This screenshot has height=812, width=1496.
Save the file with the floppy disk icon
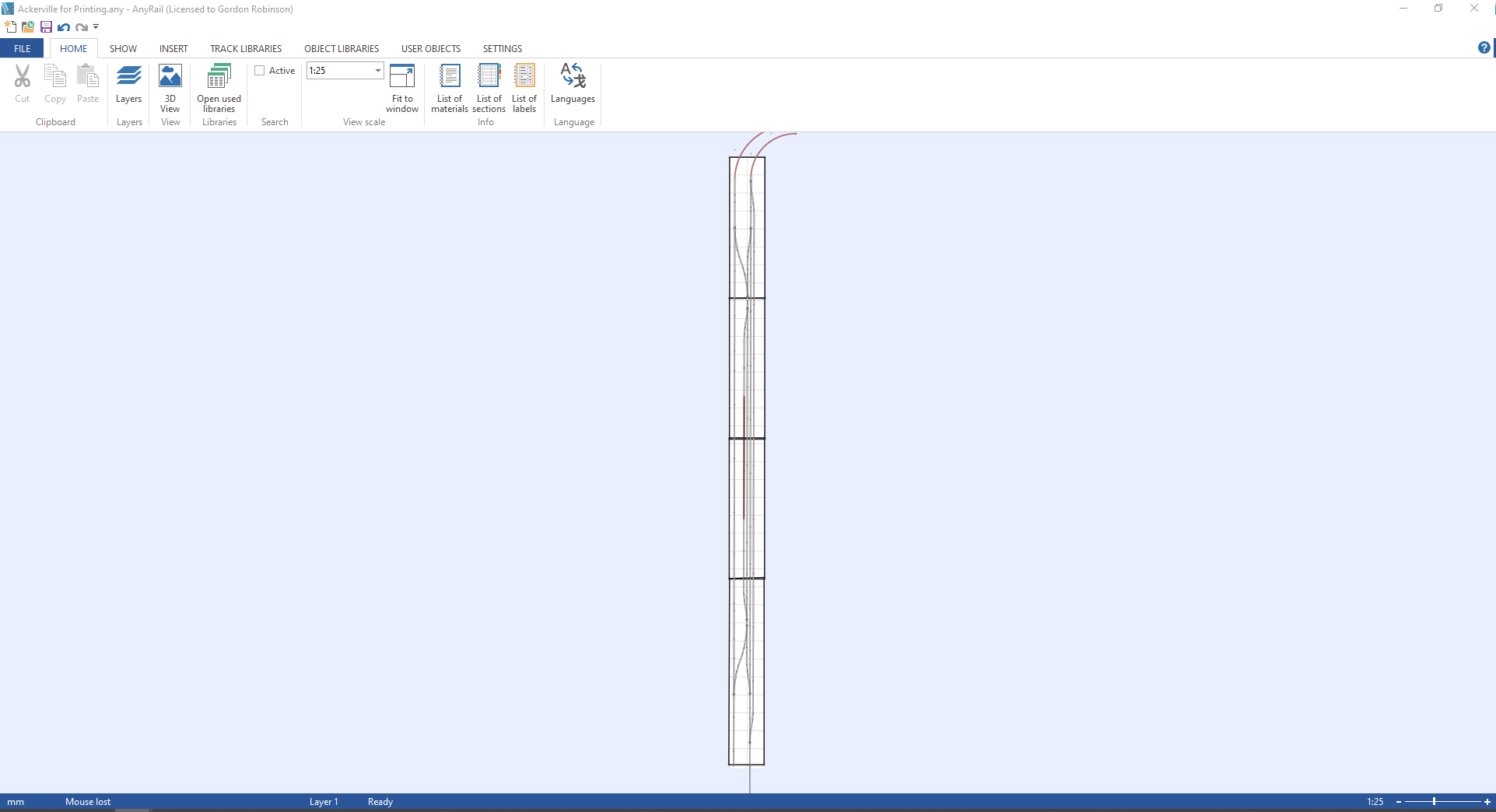coord(46,27)
